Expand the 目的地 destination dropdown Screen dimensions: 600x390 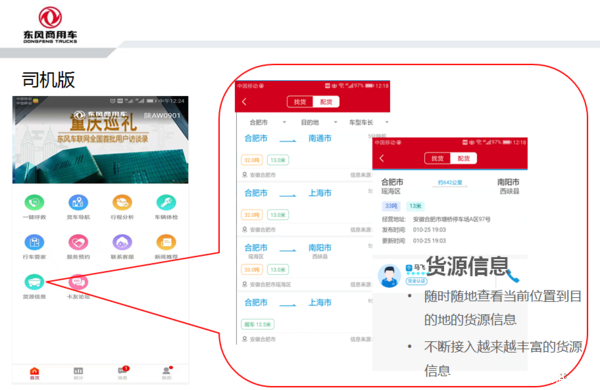click(319, 122)
